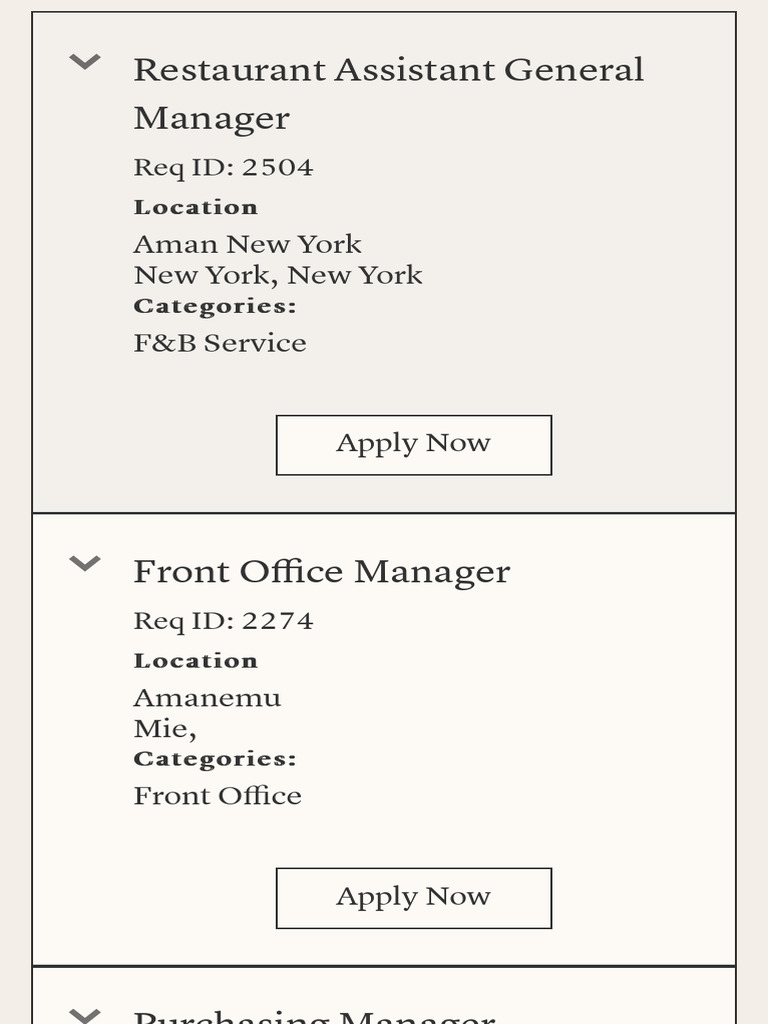The image size is (768, 1024).
Task: Click the Location label above Aman New York
Action: [x=196, y=207]
